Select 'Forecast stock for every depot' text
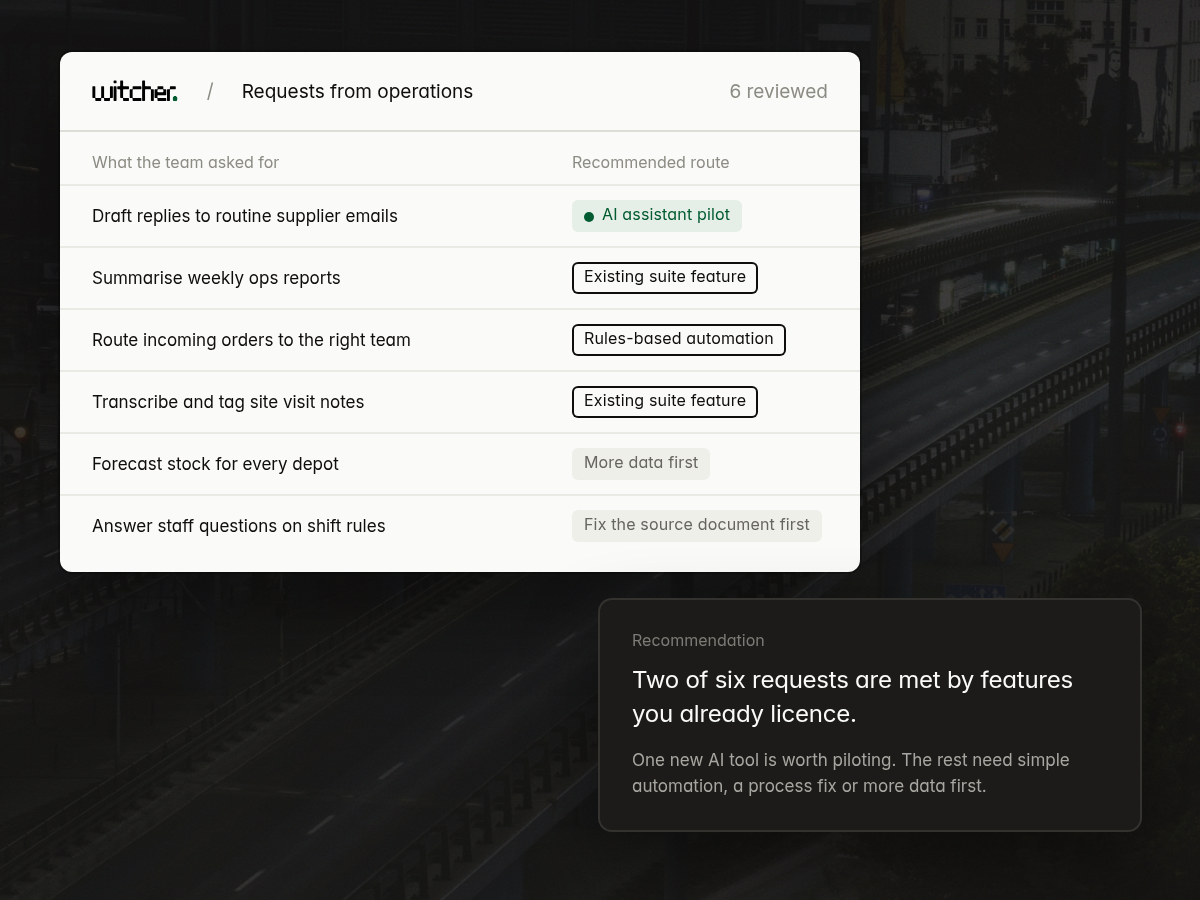1200x900 pixels. click(215, 464)
